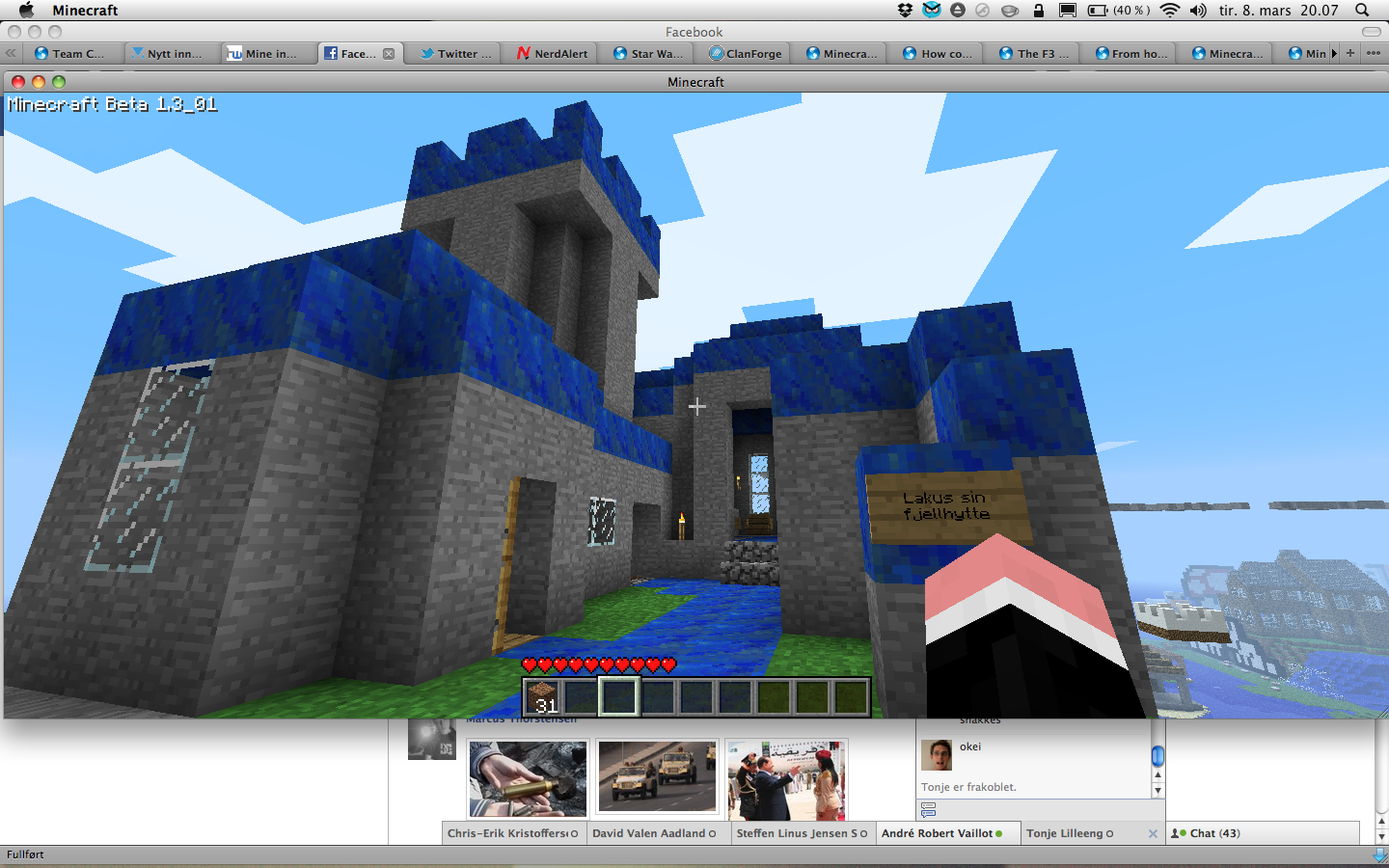Click the double-arrow back button left of tabs

tap(11, 53)
